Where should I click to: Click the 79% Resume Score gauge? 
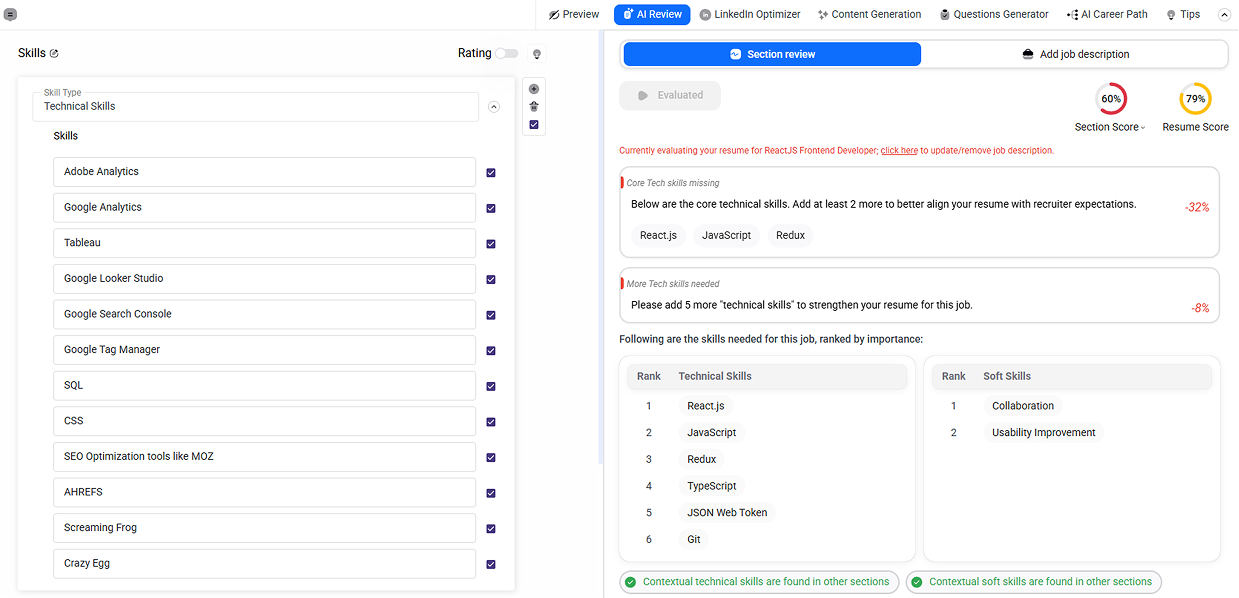click(x=1195, y=99)
